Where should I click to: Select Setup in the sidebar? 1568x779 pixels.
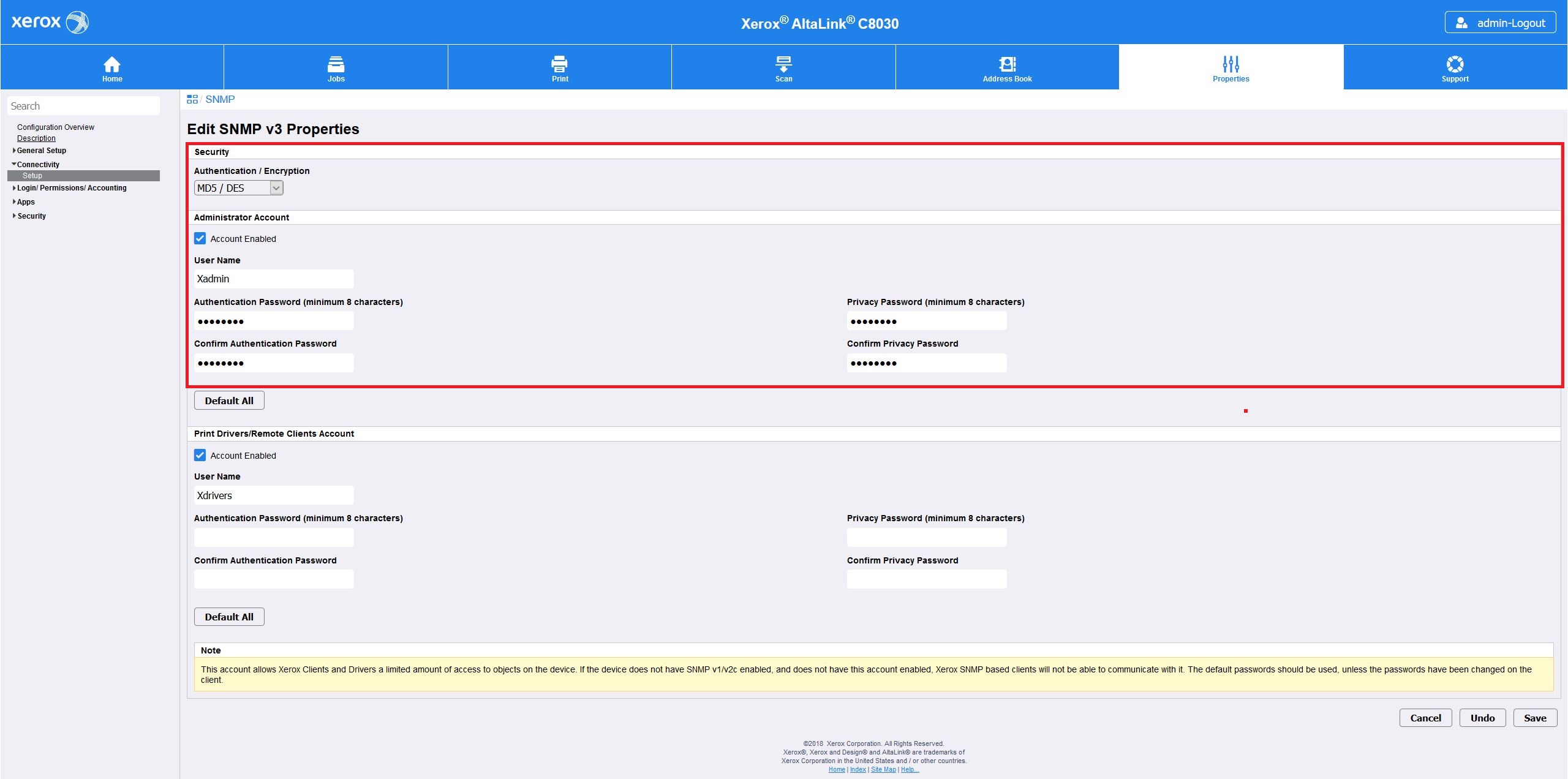pos(33,175)
